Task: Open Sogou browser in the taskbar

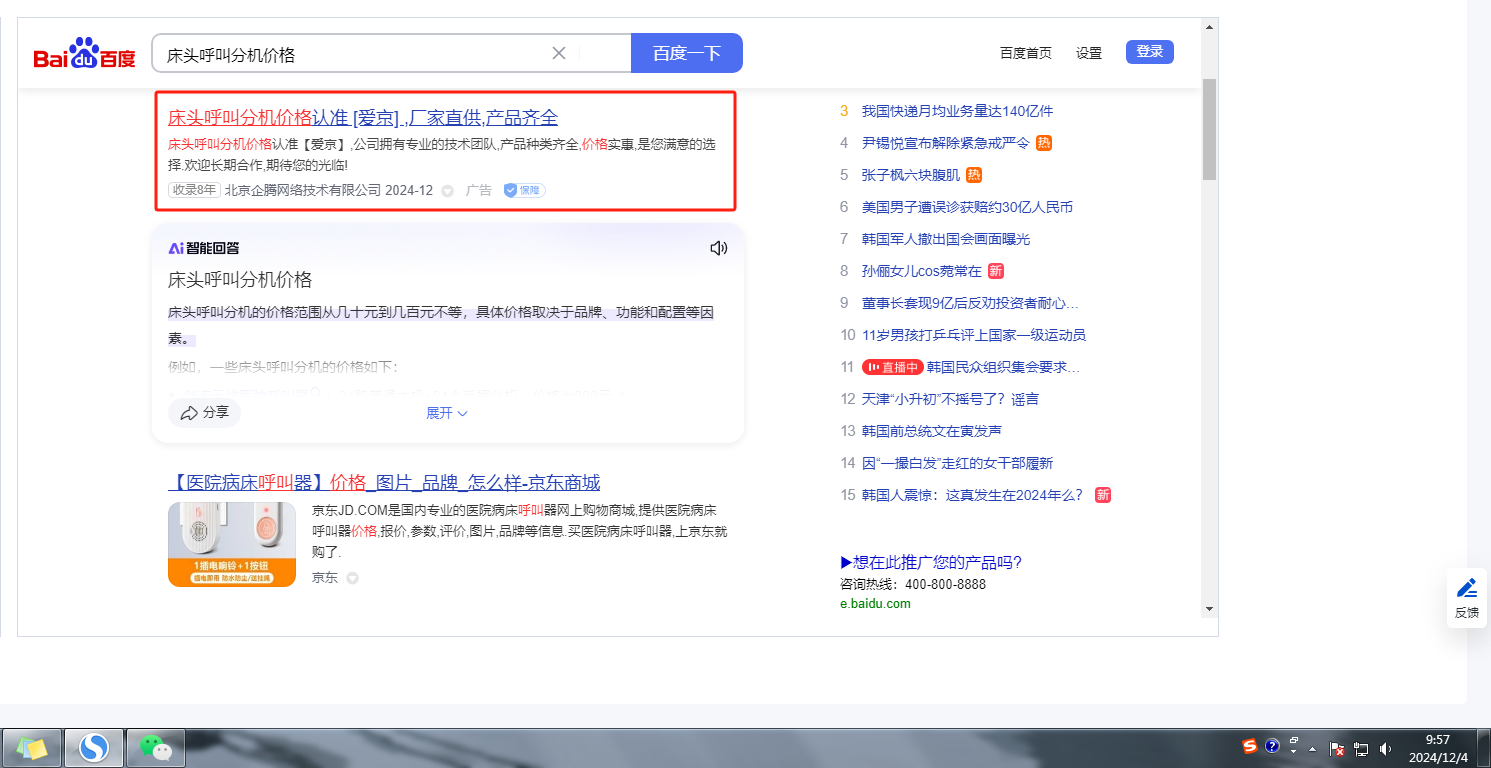Action: pos(94,747)
